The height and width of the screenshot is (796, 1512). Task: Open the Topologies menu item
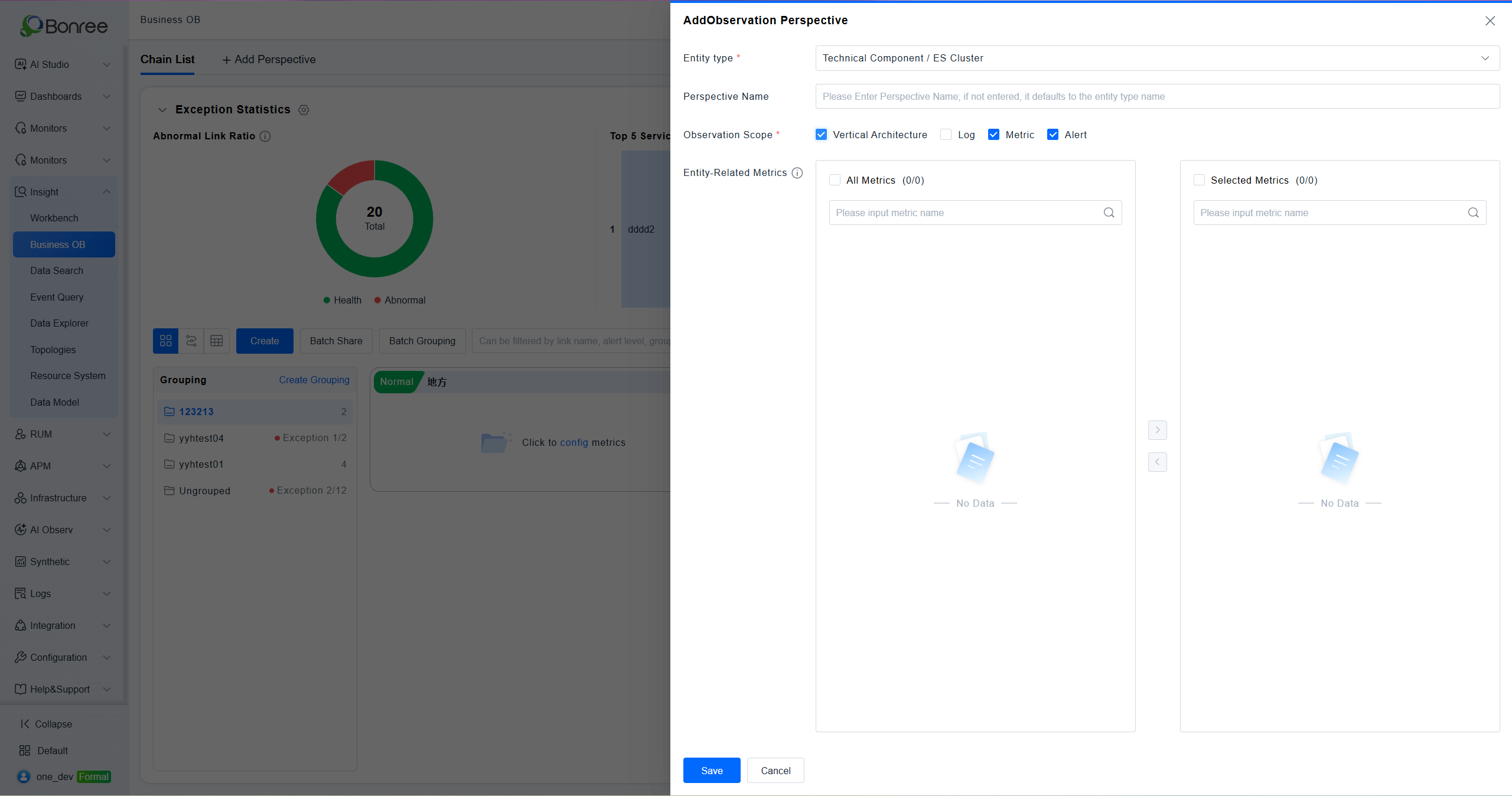(64, 349)
